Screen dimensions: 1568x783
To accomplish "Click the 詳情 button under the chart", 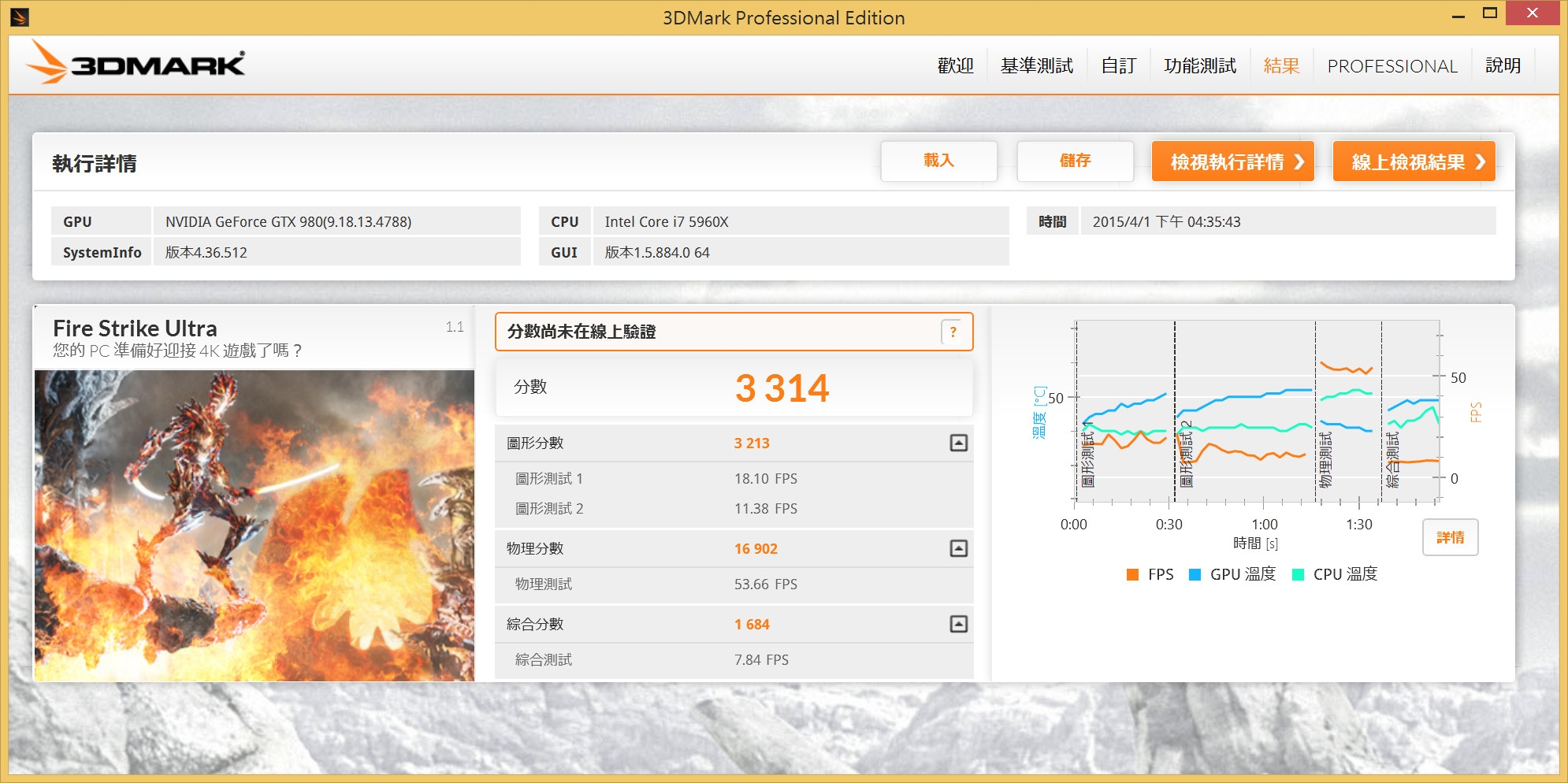I will tap(1450, 537).
